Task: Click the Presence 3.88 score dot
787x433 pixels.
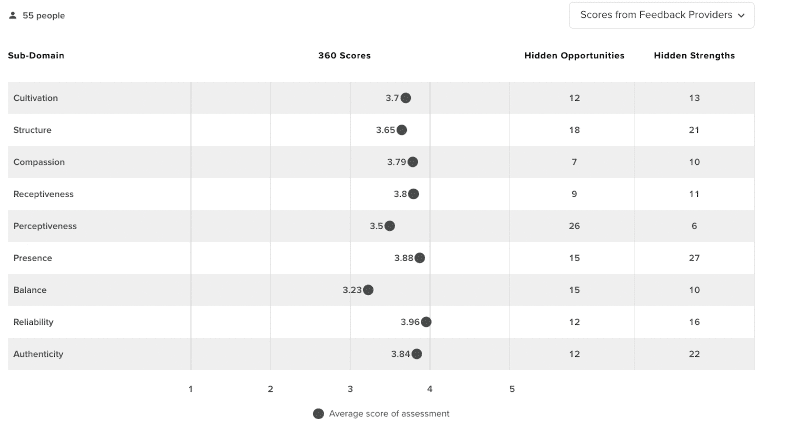Action: point(420,258)
